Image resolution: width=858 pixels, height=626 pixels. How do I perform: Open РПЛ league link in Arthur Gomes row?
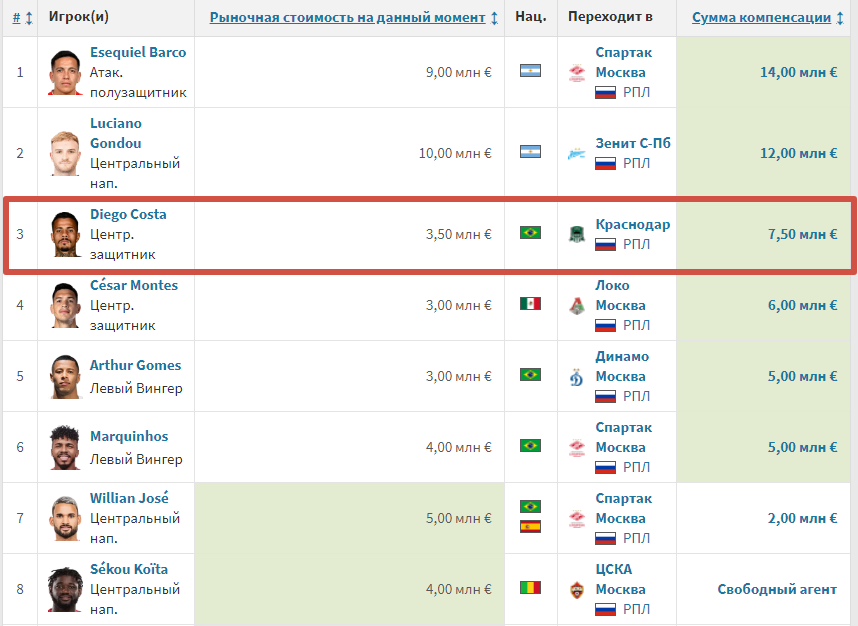point(636,396)
